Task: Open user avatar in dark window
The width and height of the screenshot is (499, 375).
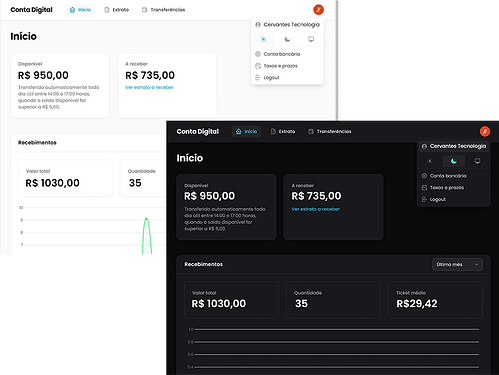Action: [485, 131]
